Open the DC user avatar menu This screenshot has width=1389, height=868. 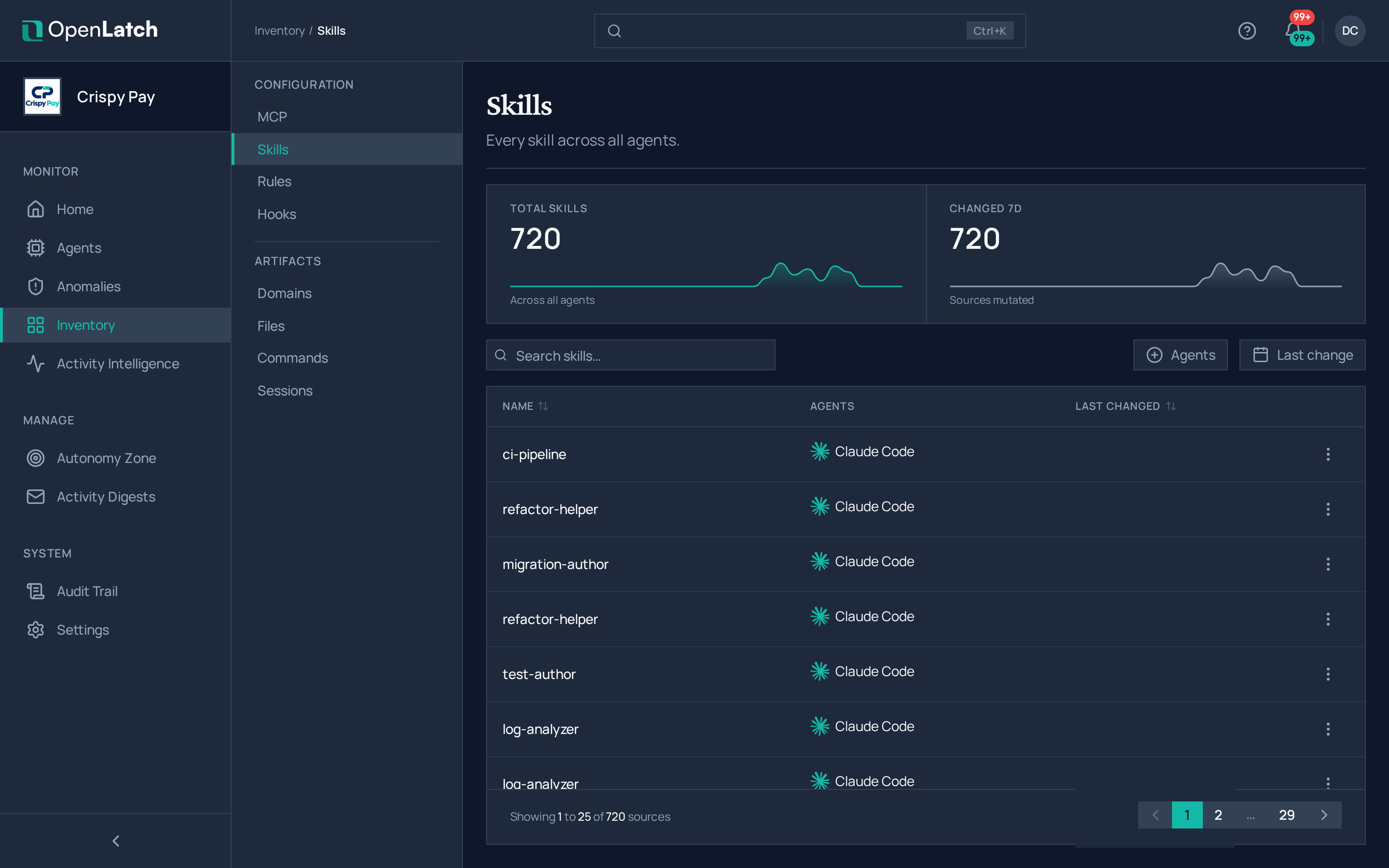click(1350, 31)
